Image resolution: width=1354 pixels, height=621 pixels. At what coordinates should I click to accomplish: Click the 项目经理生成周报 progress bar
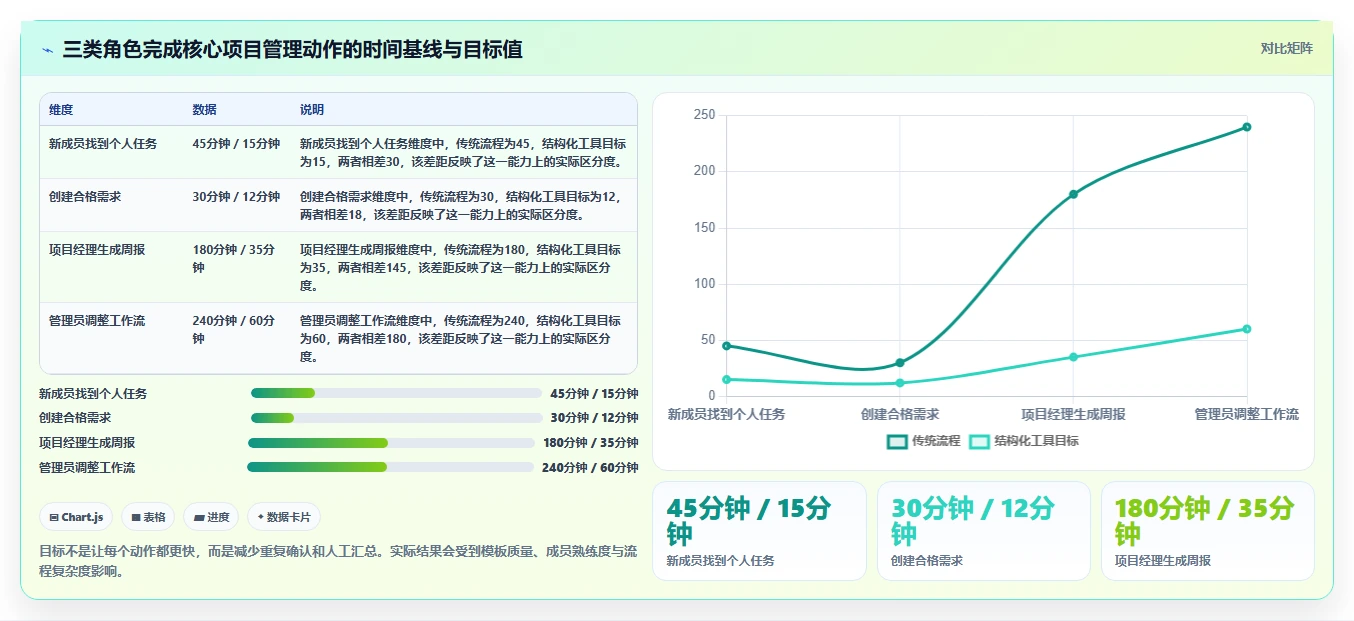point(392,443)
